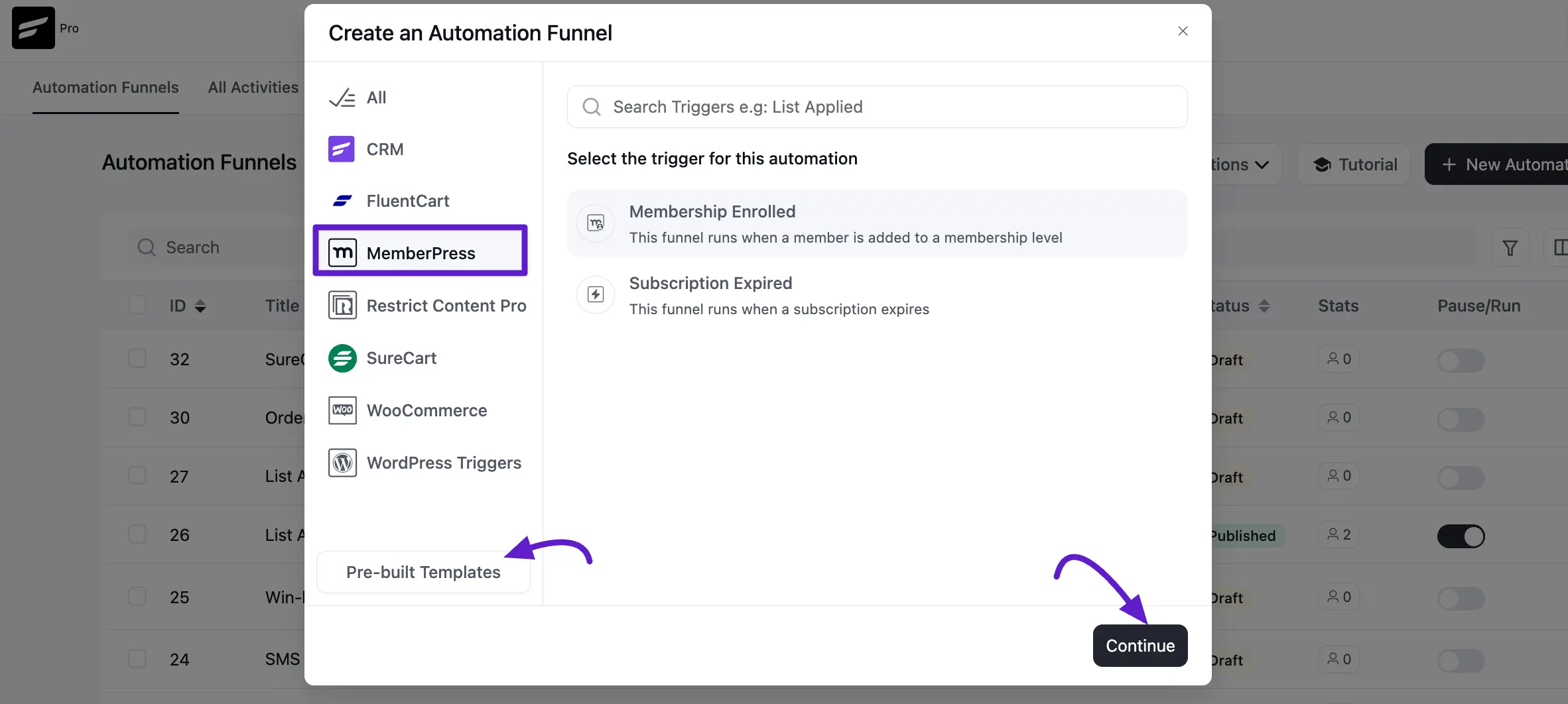Sort funnels by ID column arrows
The width and height of the screenshot is (1568, 704).
pos(200,306)
